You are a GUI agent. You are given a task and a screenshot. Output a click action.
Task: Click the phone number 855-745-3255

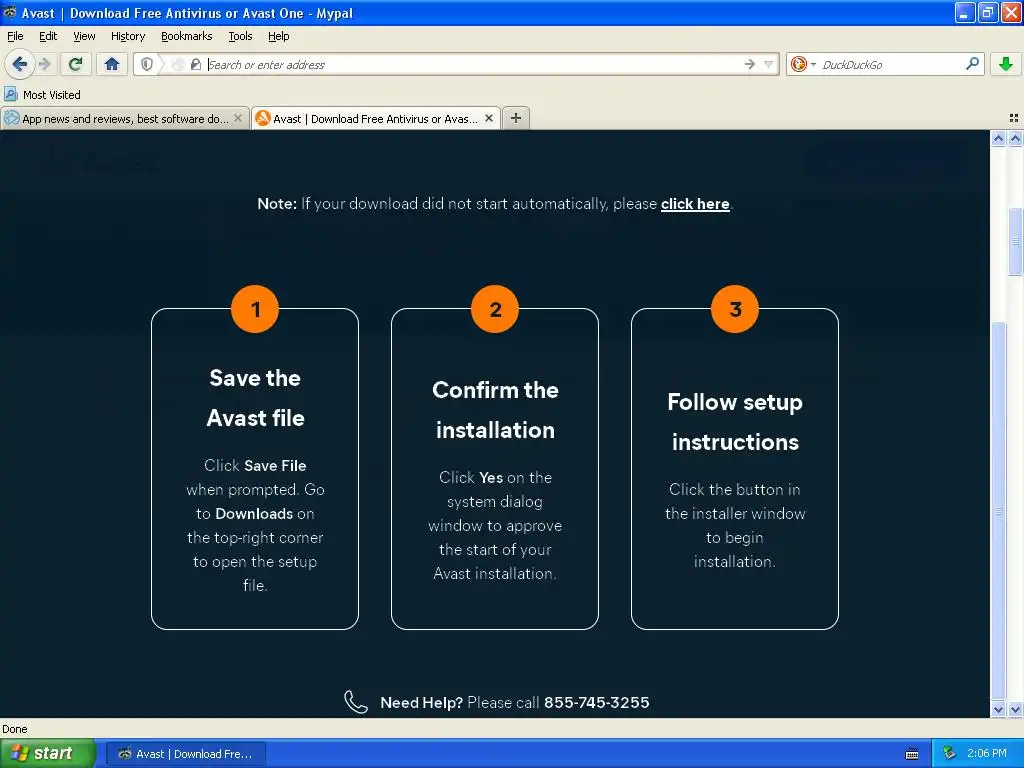tap(596, 702)
